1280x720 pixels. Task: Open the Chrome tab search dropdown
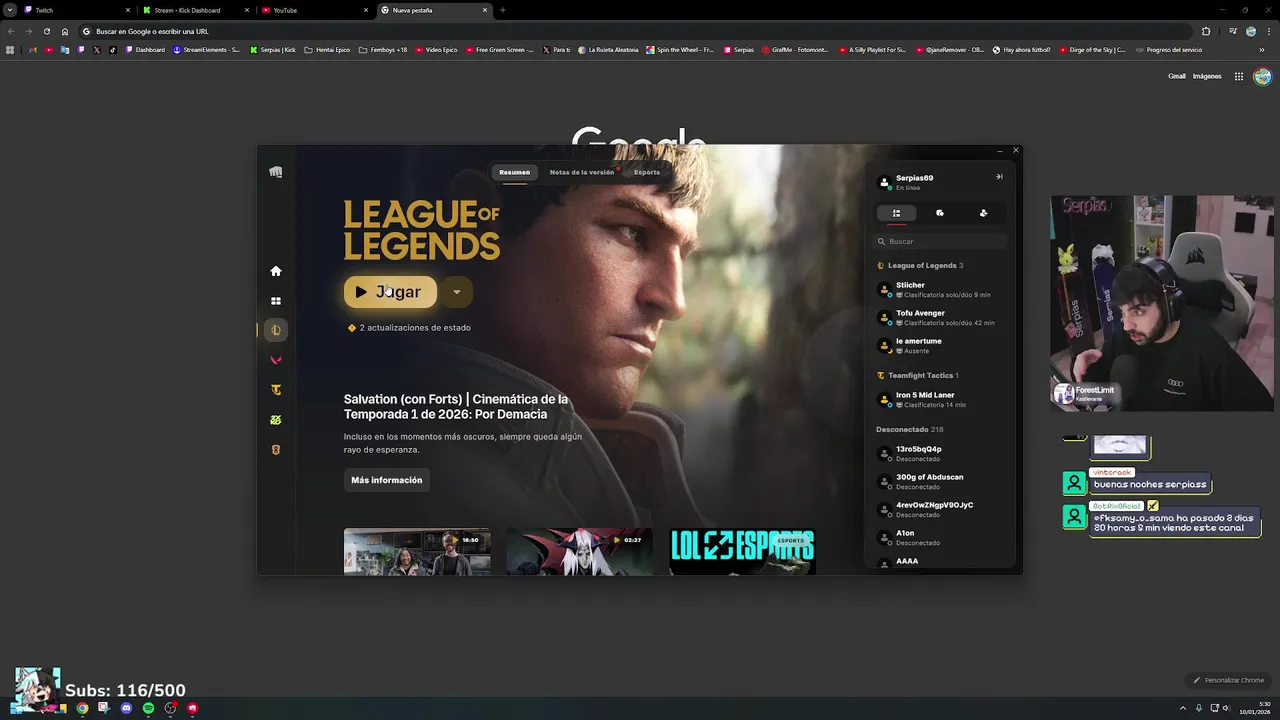[x=10, y=10]
